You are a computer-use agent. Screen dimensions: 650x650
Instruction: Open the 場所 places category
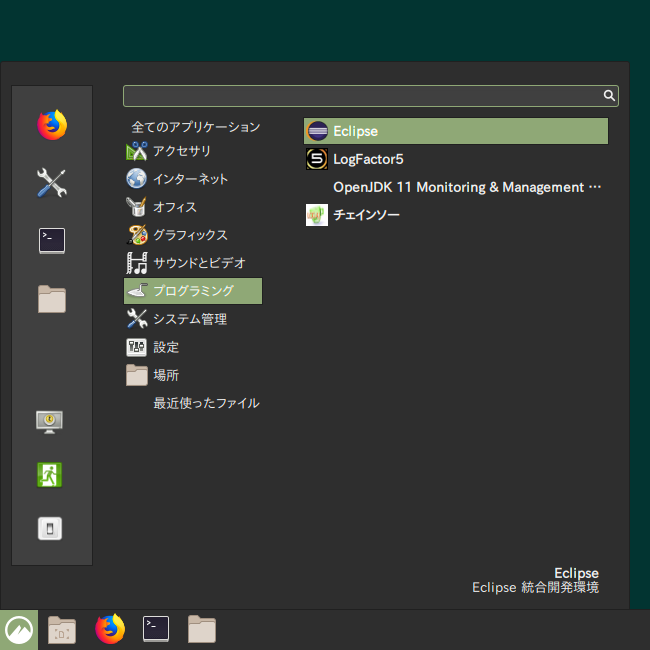[193, 375]
